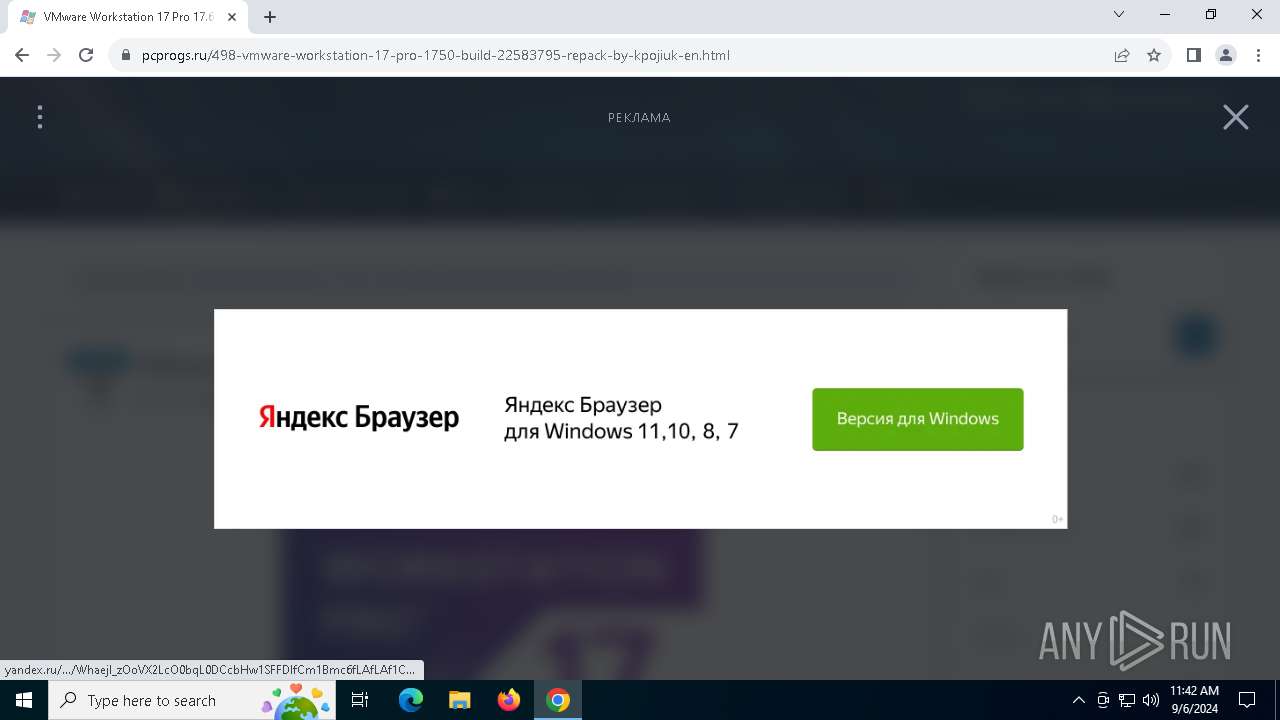The height and width of the screenshot is (720, 1280).
Task: Close the advertisement overlay with the X
Action: [x=1236, y=117]
